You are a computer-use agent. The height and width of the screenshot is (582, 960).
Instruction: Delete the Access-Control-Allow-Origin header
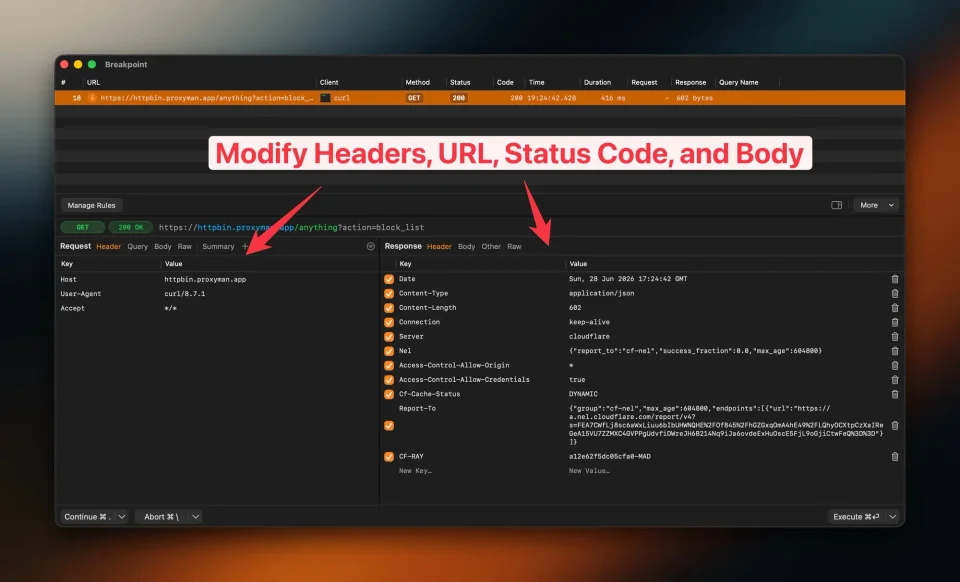(x=894, y=365)
